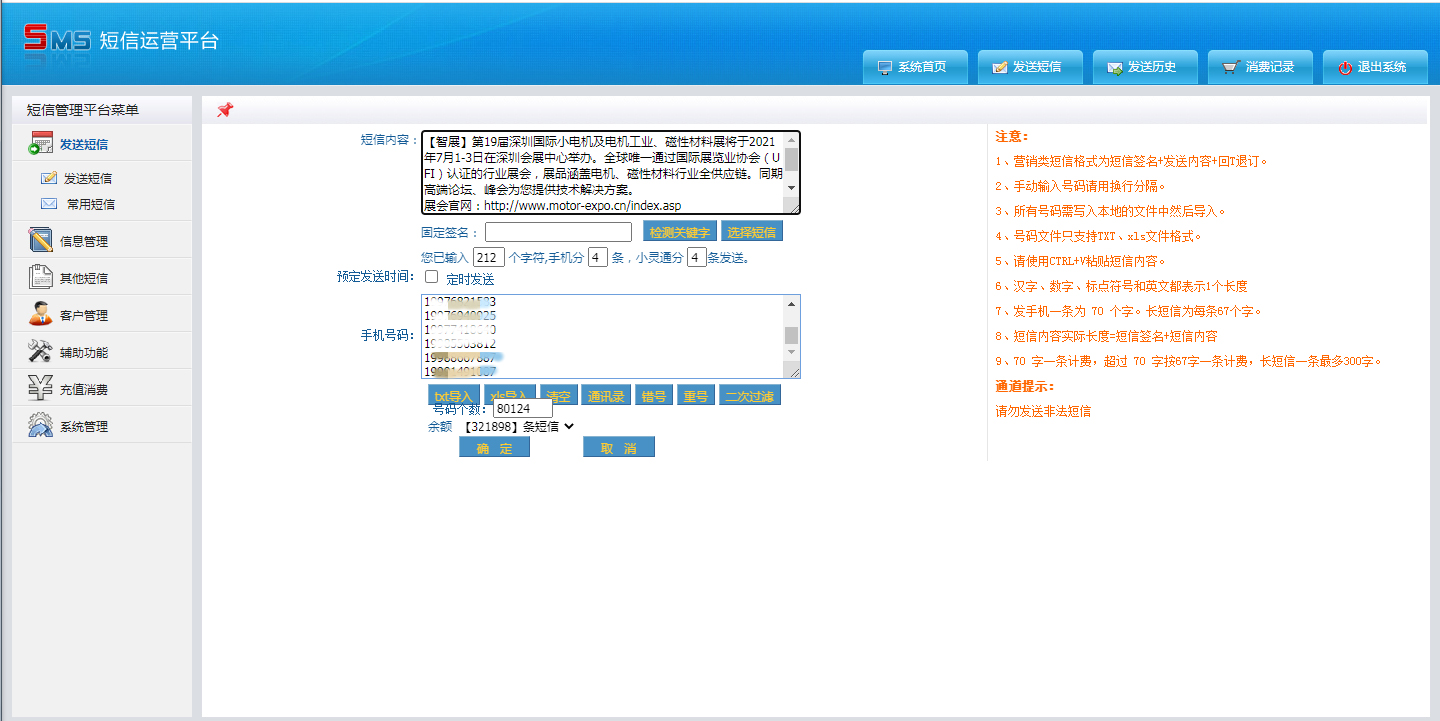1440x721 pixels.
Task: Click the pushpin icon in header bar
Action: tap(225, 110)
